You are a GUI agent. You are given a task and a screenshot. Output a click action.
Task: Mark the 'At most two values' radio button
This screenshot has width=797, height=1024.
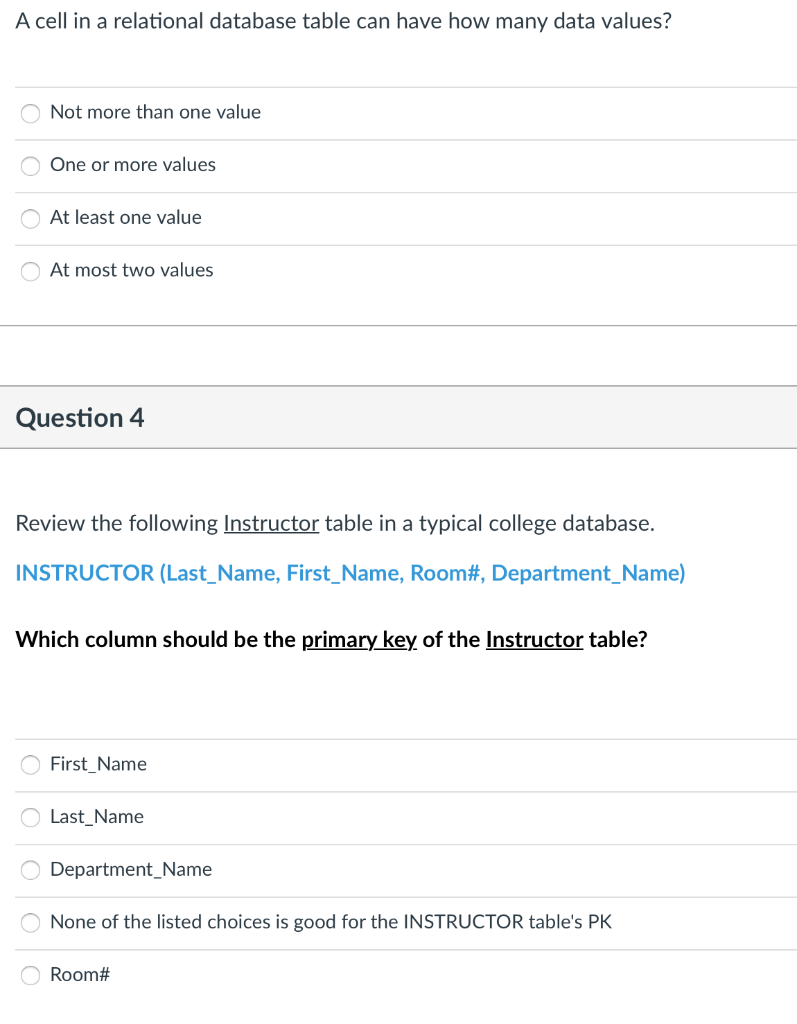32,271
